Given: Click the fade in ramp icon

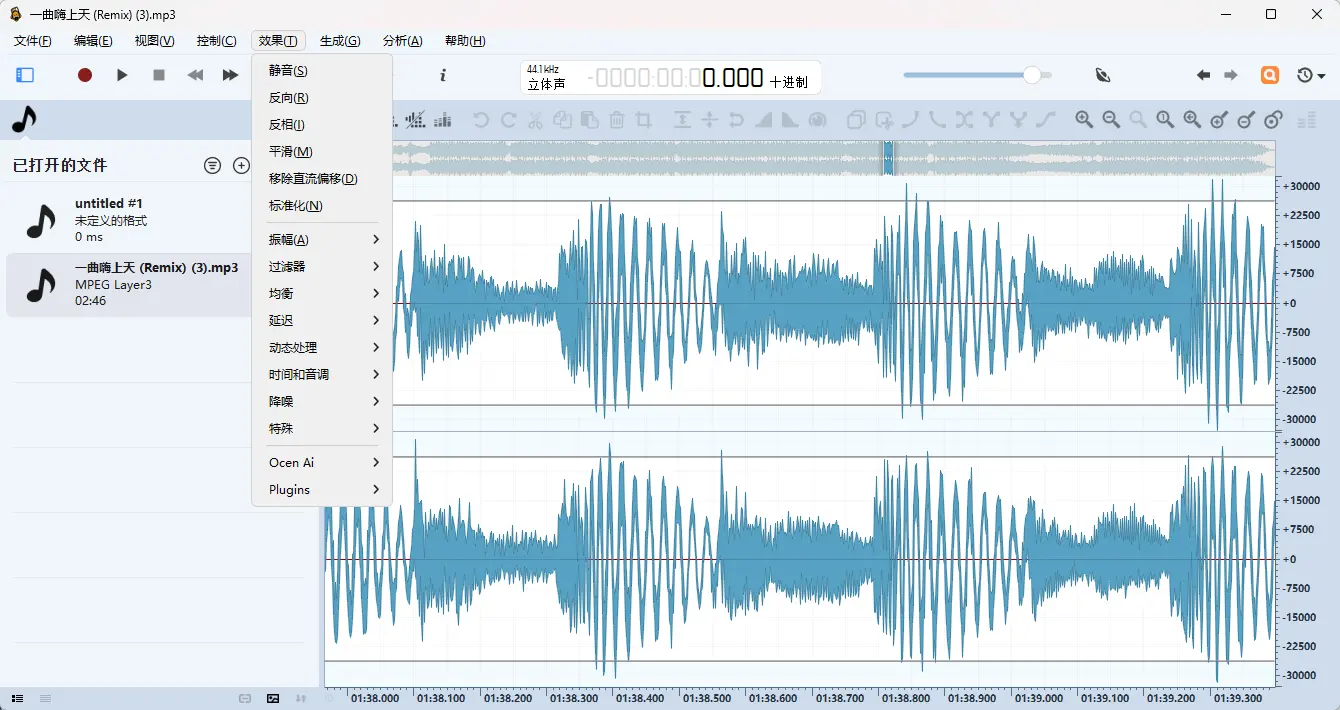Looking at the screenshot, I should [x=764, y=120].
